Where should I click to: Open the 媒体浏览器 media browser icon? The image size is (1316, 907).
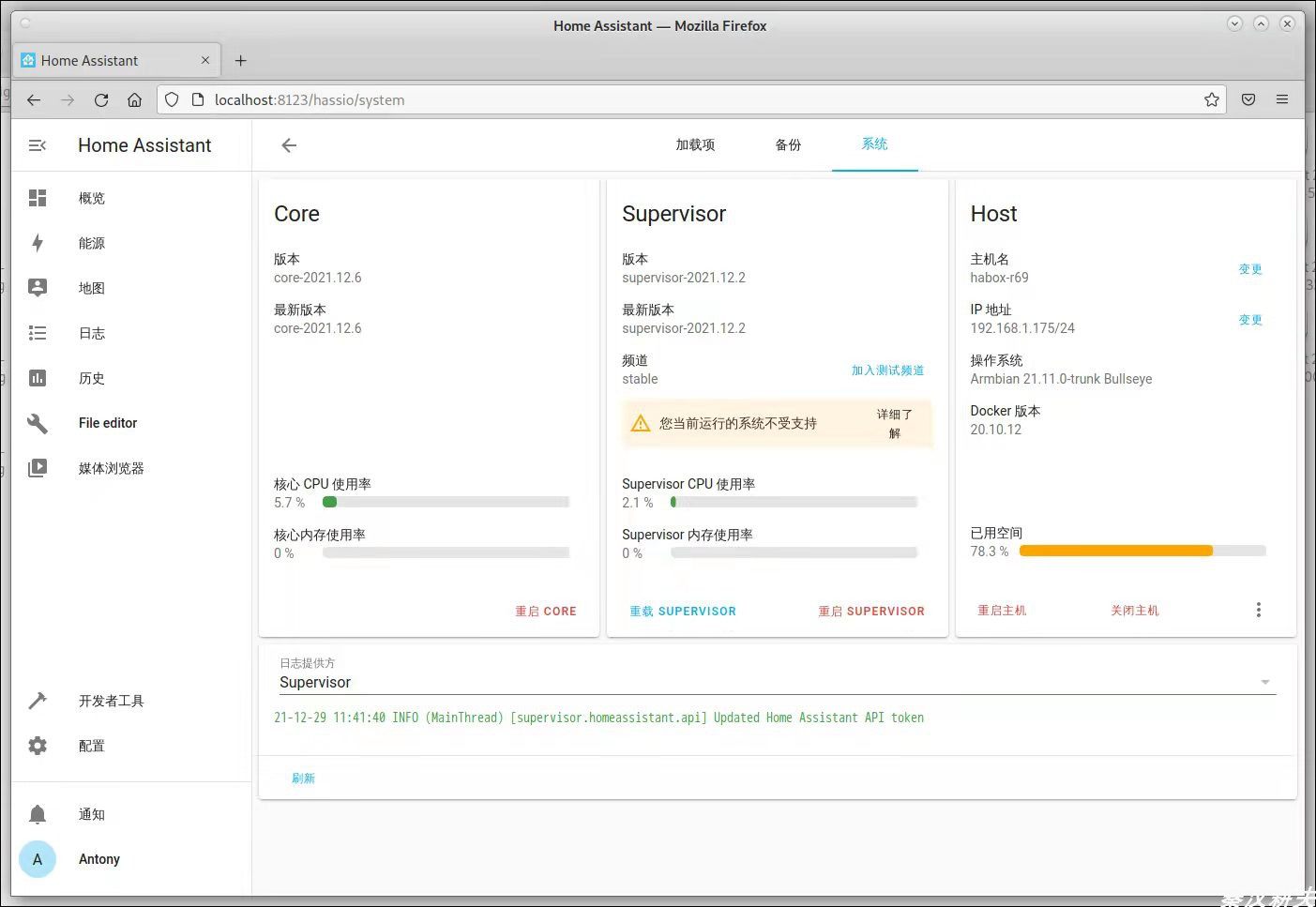click(38, 468)
